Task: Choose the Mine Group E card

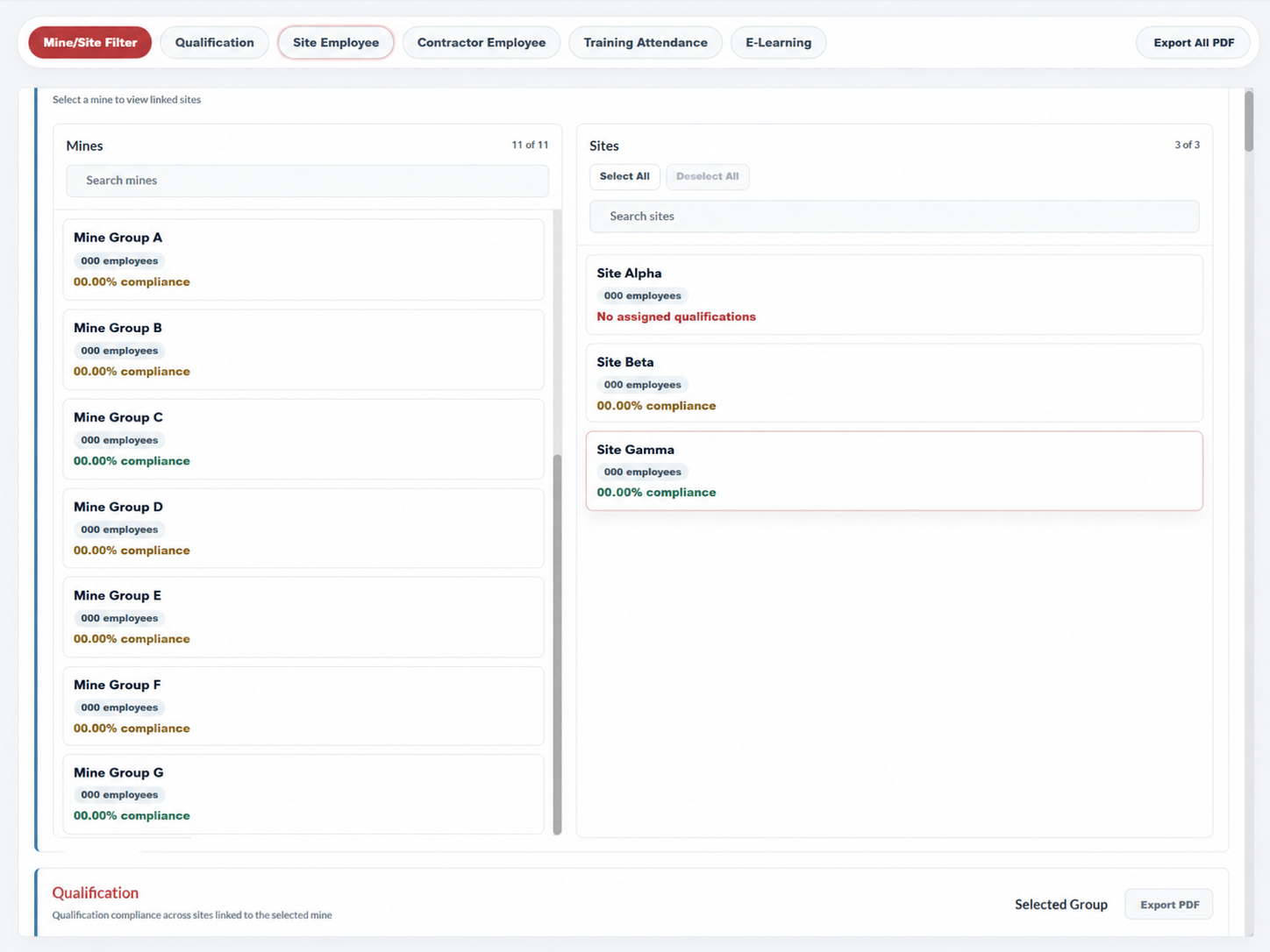Action: [x=303, y=617]
